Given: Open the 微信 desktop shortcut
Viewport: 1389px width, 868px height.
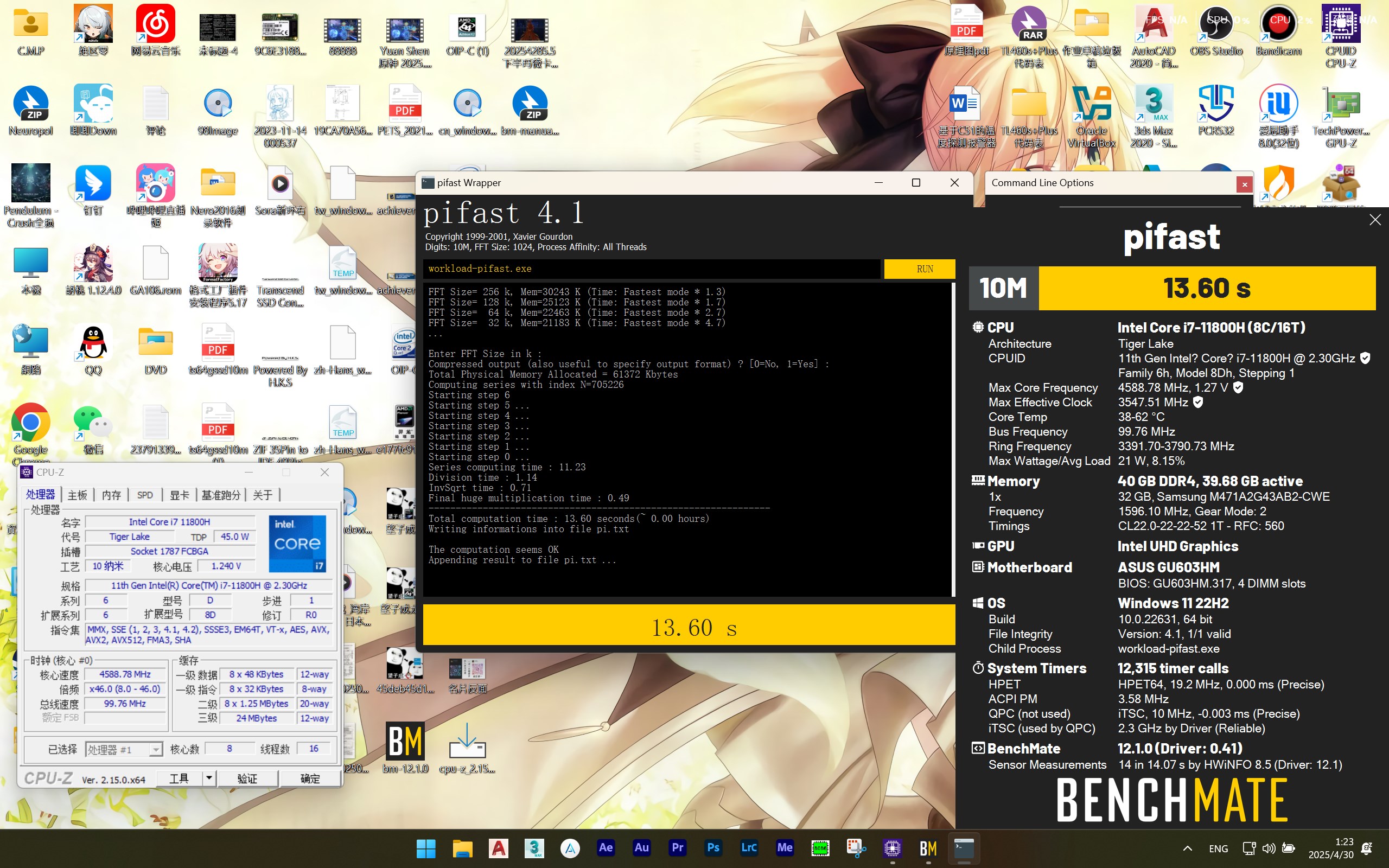Looking at the screenshot, I should tap(93, 430).
